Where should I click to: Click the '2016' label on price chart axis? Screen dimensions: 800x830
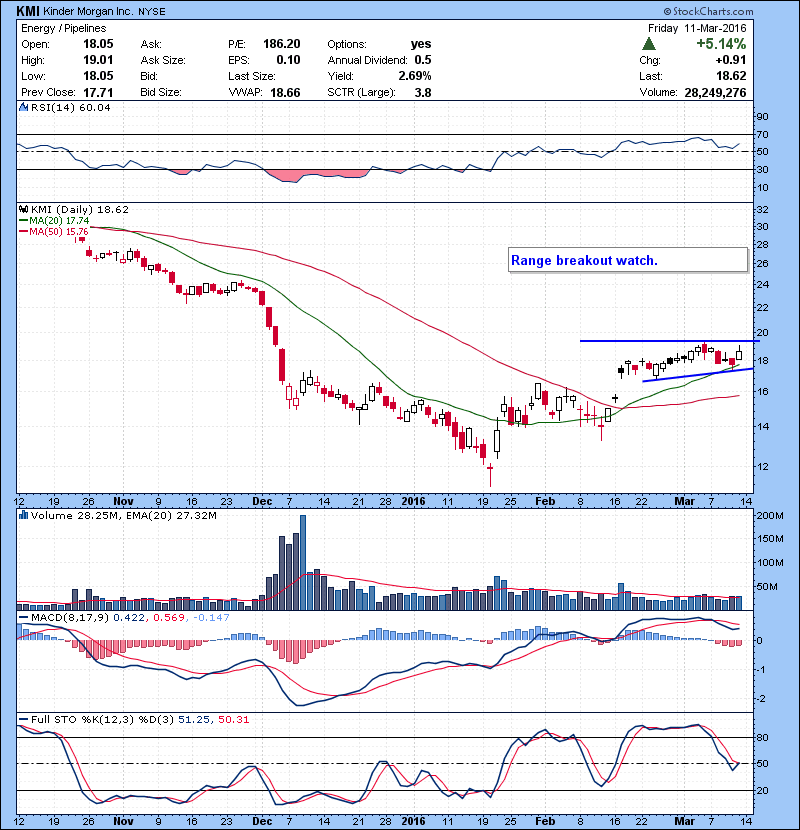[413, 501]
